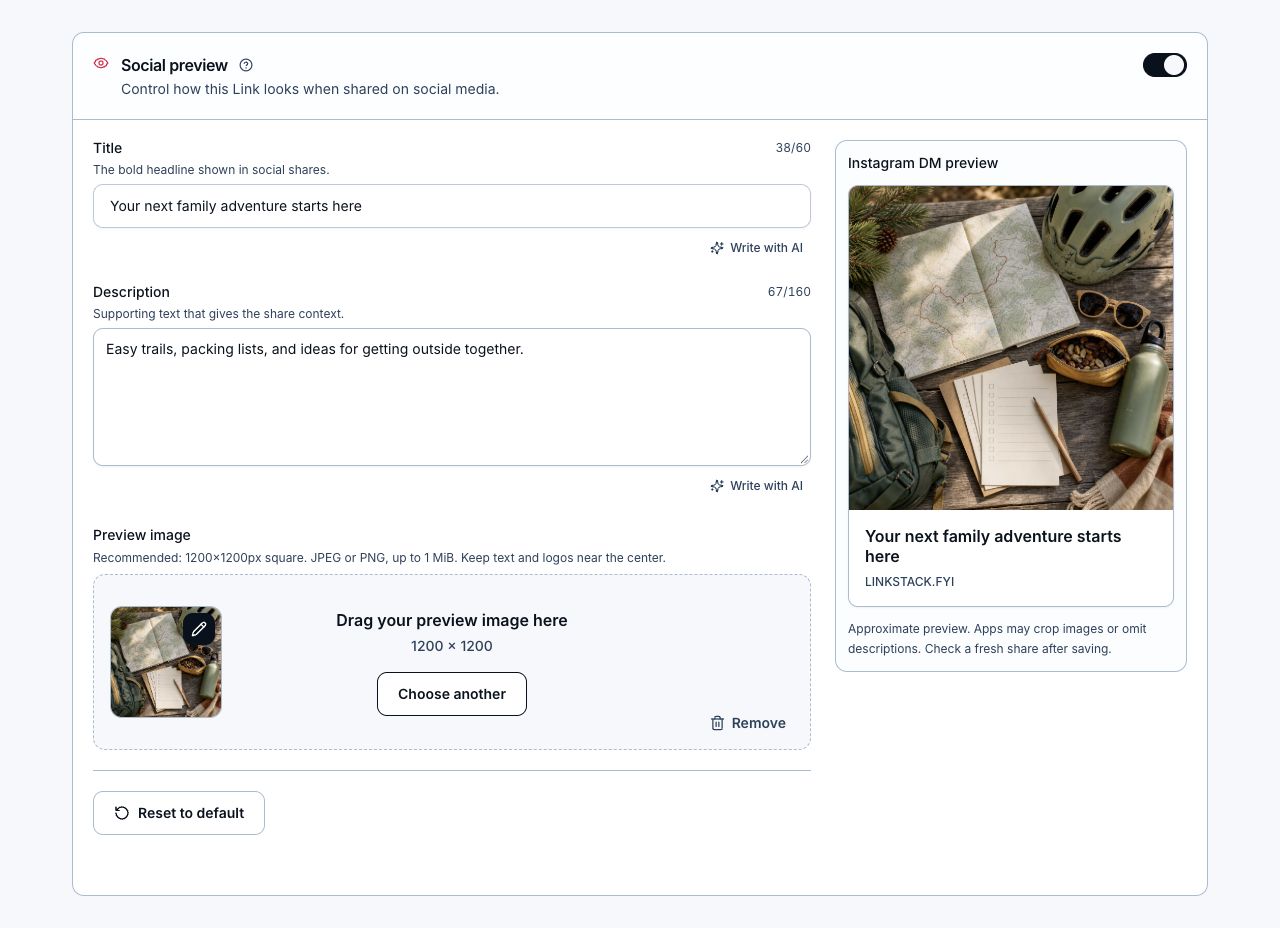Click the LINKSTACK.FYI domain text
This screenshot has height=928, width=1280.
pos(909,581)
